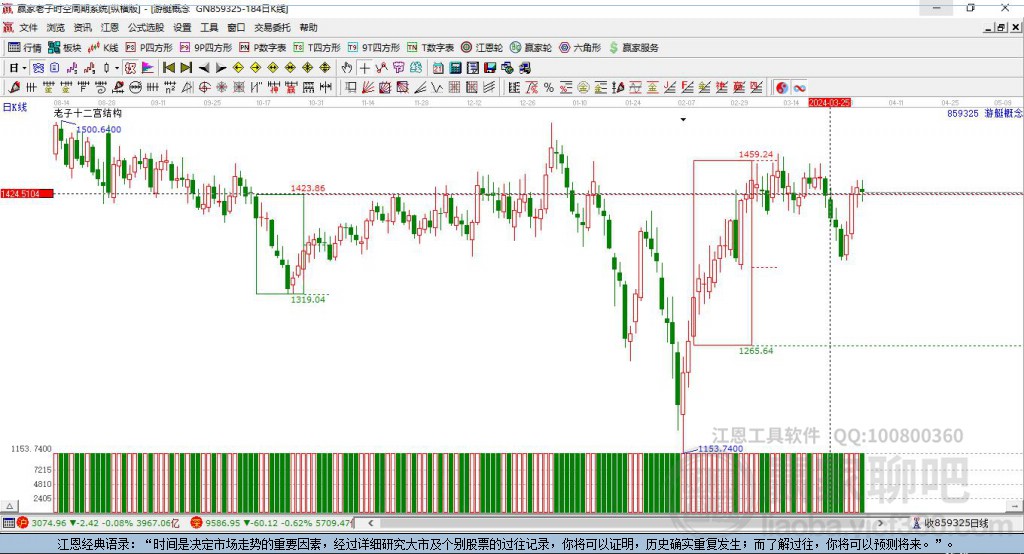Open the P四方形 tool

(x=148, y=48)
